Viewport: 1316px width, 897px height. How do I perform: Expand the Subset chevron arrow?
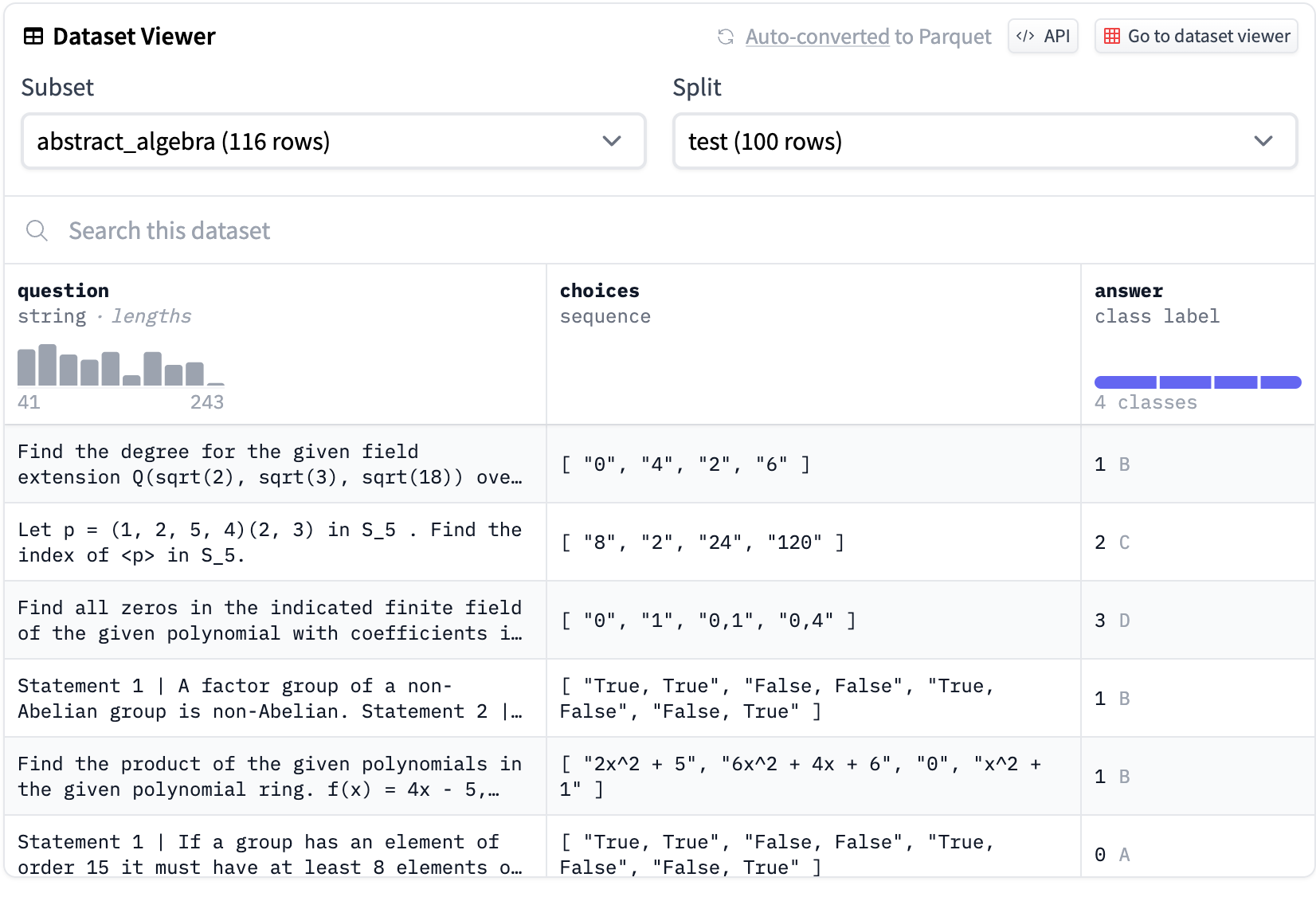pos(612,141)
